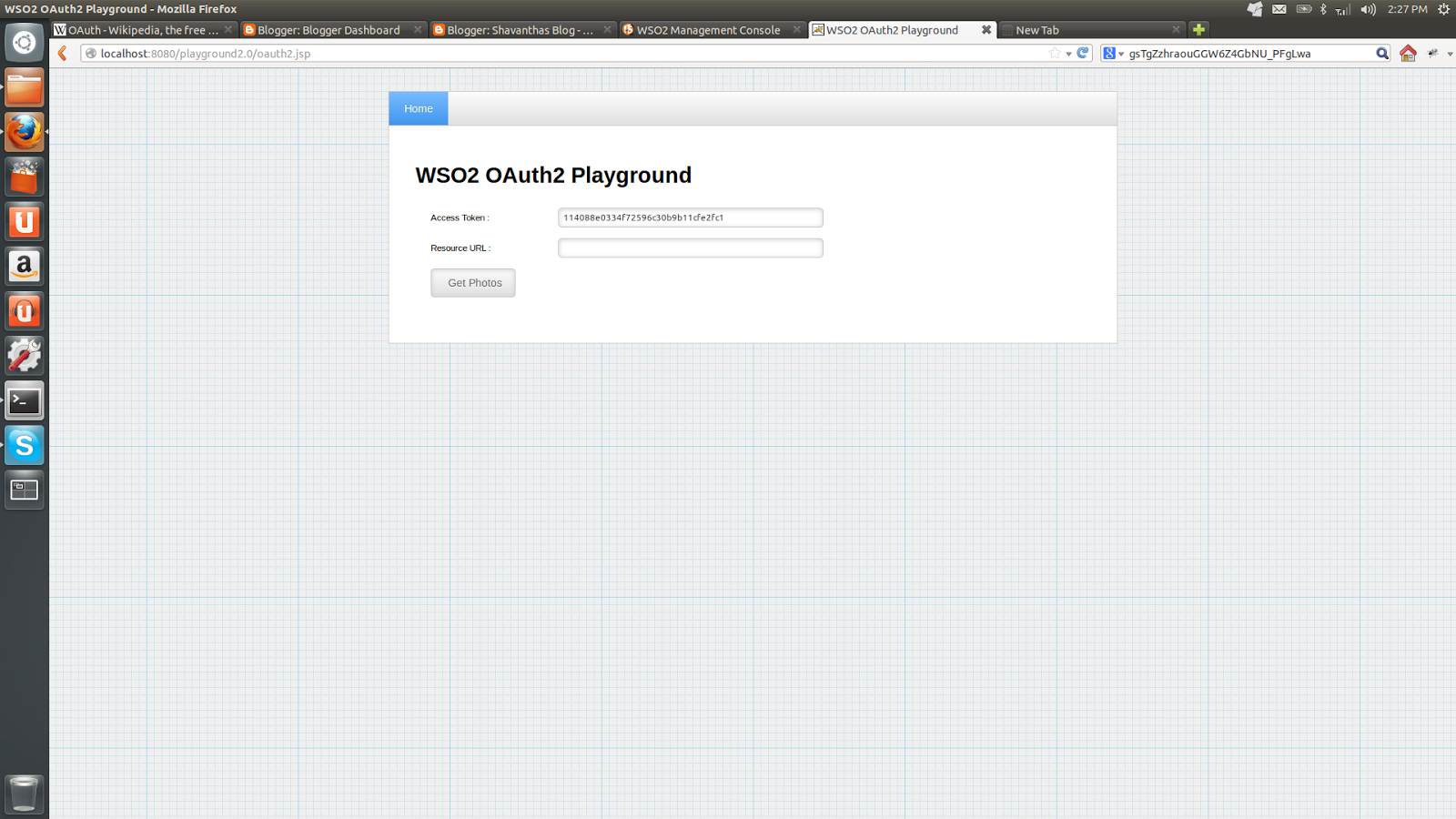Screen dimensions: 1456x819
Task: Click clock showing 2:27 PM
Action: tap(1407, 9)
